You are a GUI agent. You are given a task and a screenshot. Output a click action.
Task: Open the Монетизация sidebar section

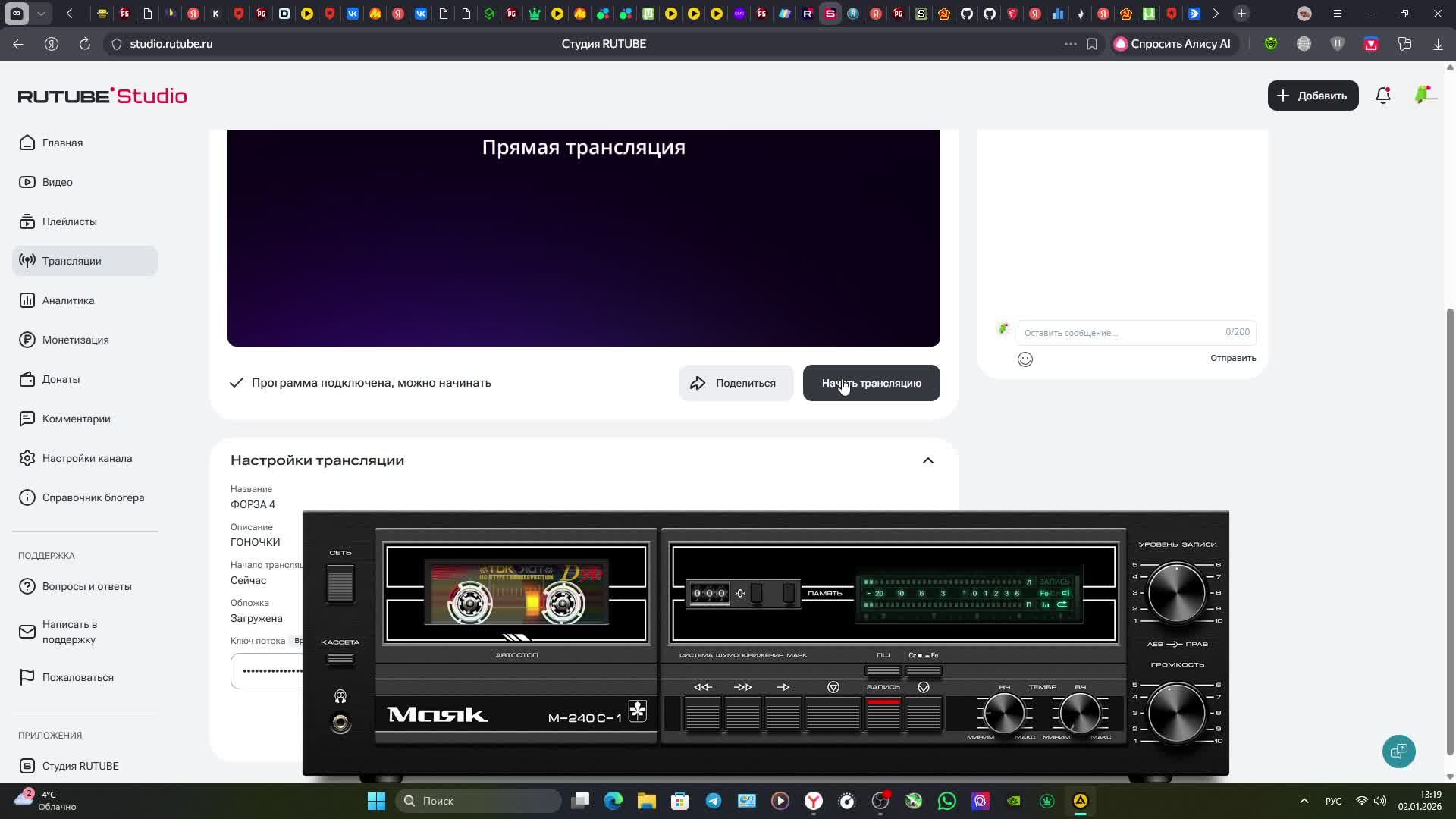[75, 340]
